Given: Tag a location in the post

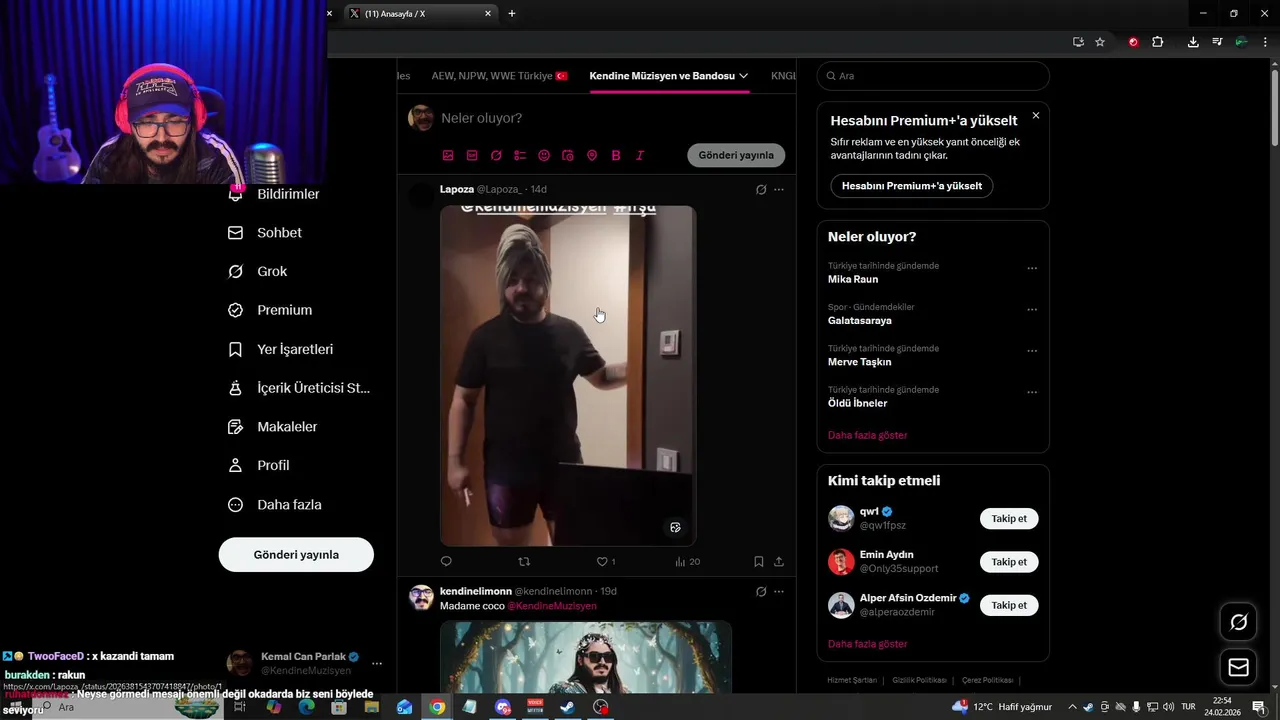Looking at the screenshot, I should [x=592, y=156].
